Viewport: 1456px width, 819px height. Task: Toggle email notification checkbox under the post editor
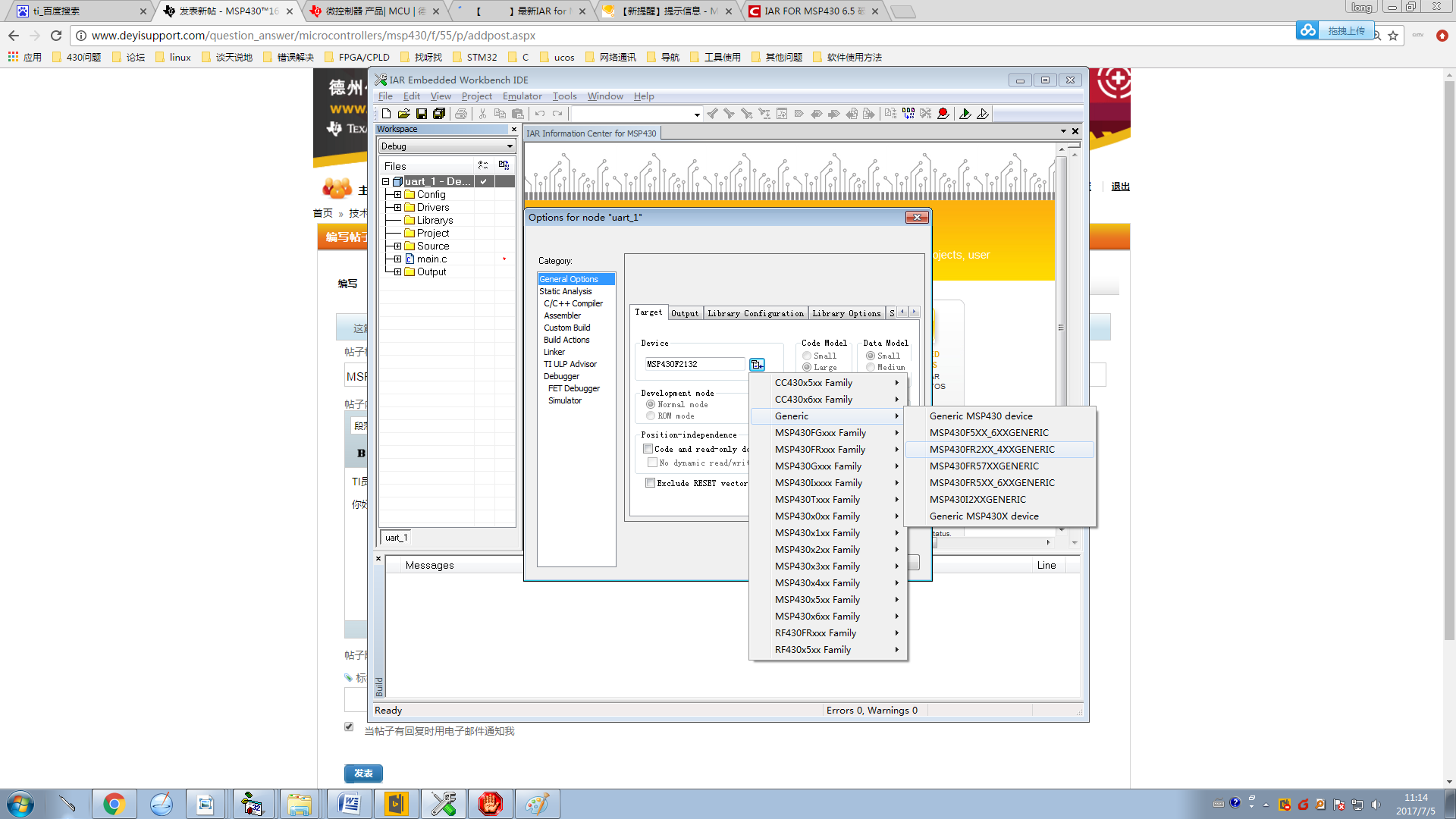(349, 726)
